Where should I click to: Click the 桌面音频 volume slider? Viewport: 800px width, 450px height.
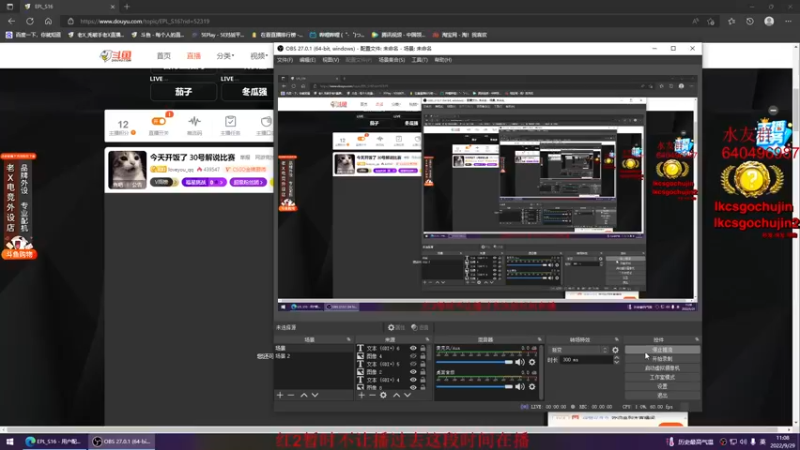click(x=474, y=387)
